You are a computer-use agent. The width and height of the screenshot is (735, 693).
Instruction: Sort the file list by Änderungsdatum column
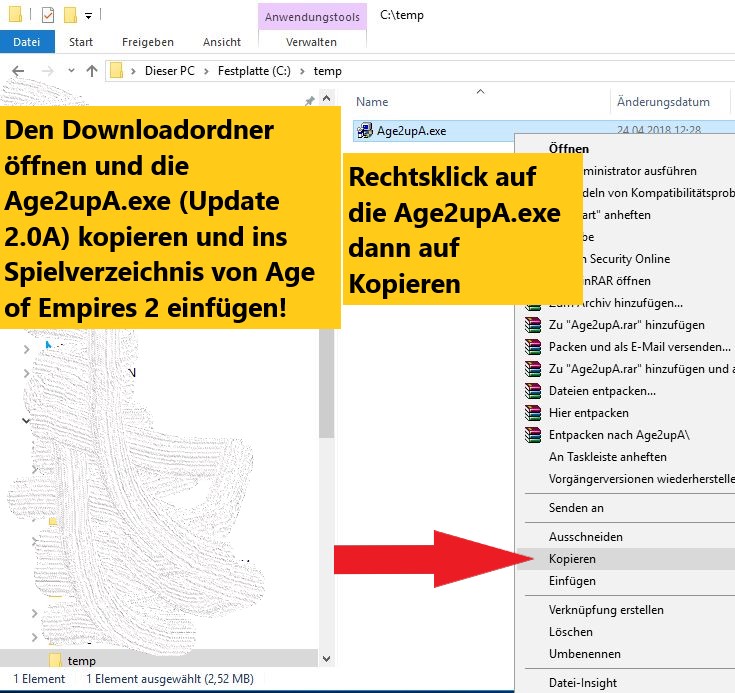coord(663,102)
